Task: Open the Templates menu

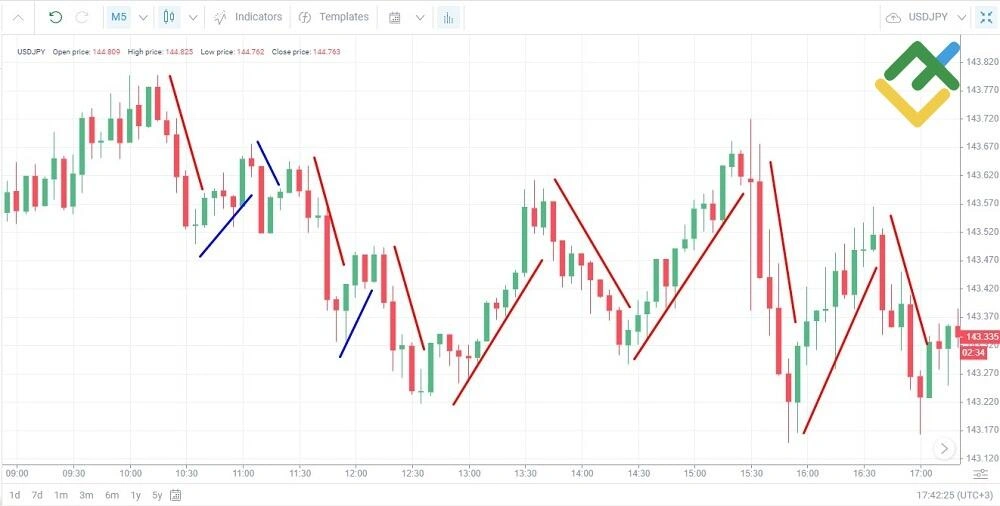Action: pos(334,17)
